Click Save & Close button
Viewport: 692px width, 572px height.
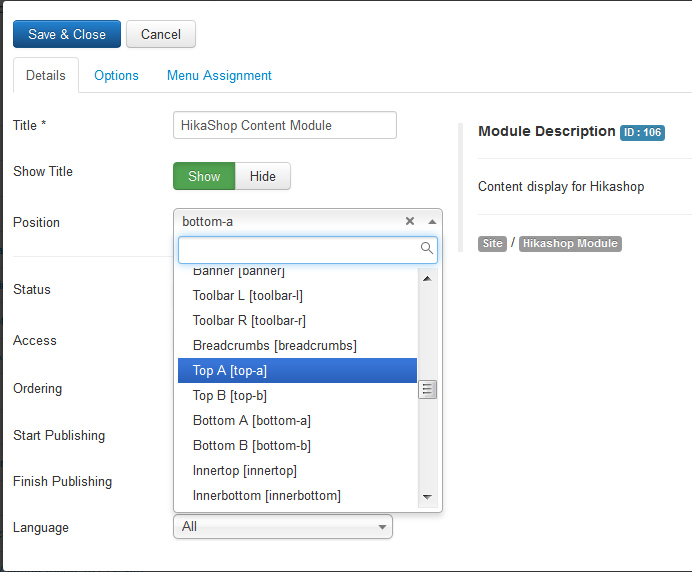67,34
